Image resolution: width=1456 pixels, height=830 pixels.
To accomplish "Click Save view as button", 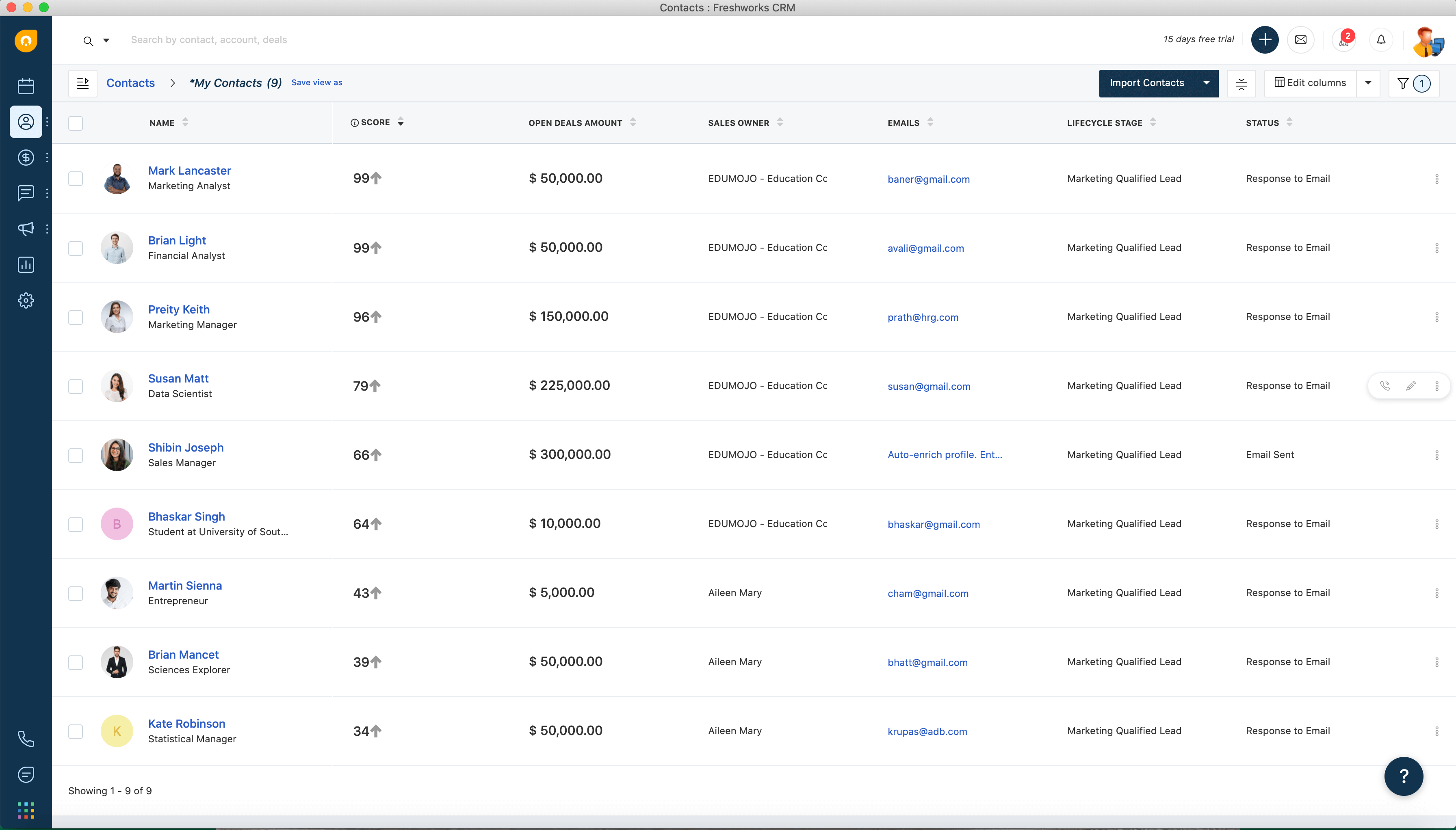I will pyautogui.click(x=317, y=83).
